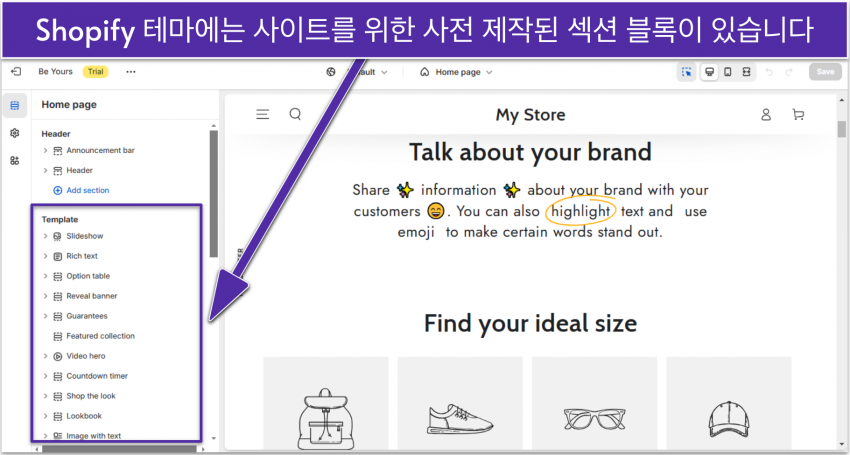Viewport: 850px width, 455px height.
Task: Open the three-dot theme actions menu
Action: click(131, 72)
